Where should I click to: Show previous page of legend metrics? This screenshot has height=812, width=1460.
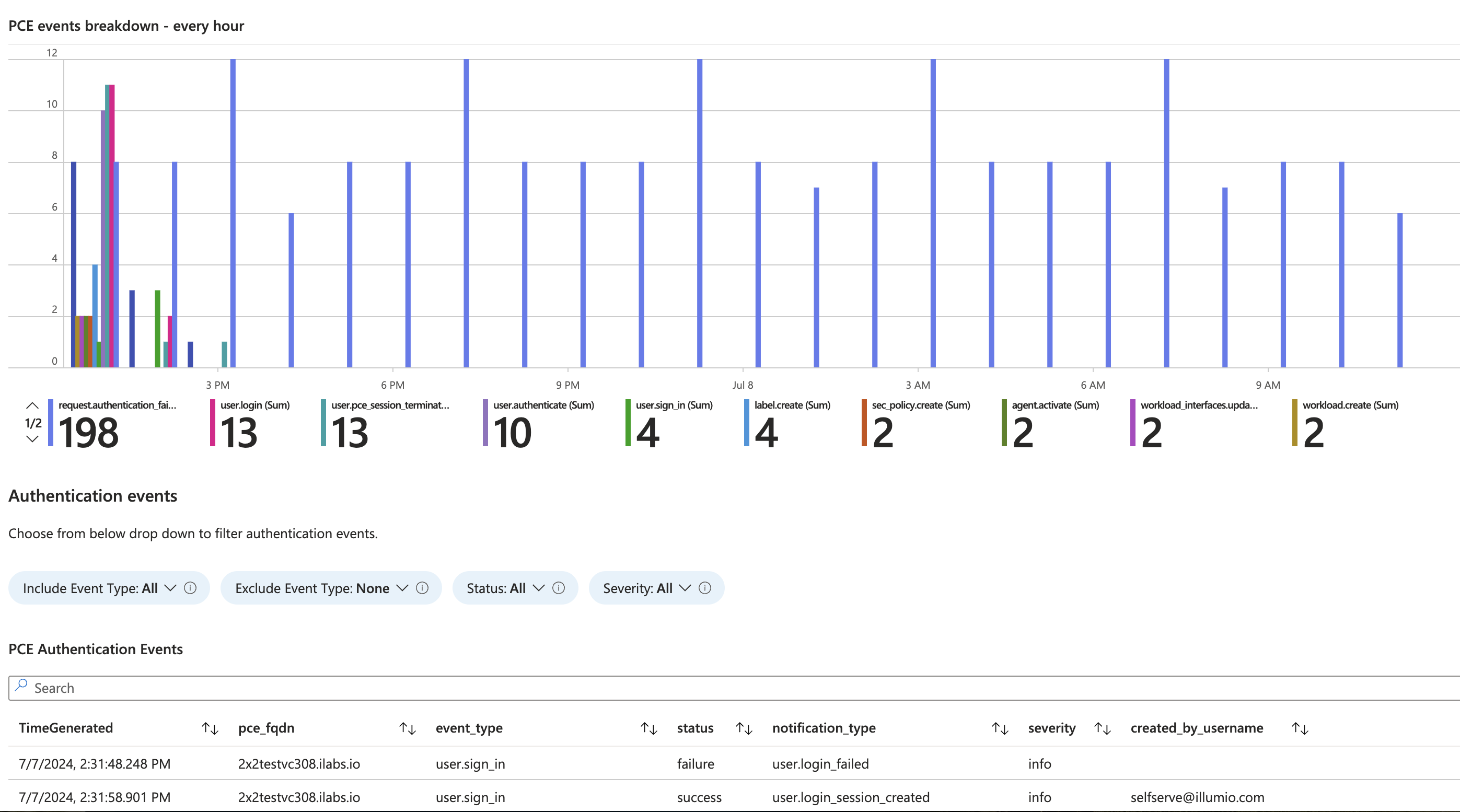(32, 405)
